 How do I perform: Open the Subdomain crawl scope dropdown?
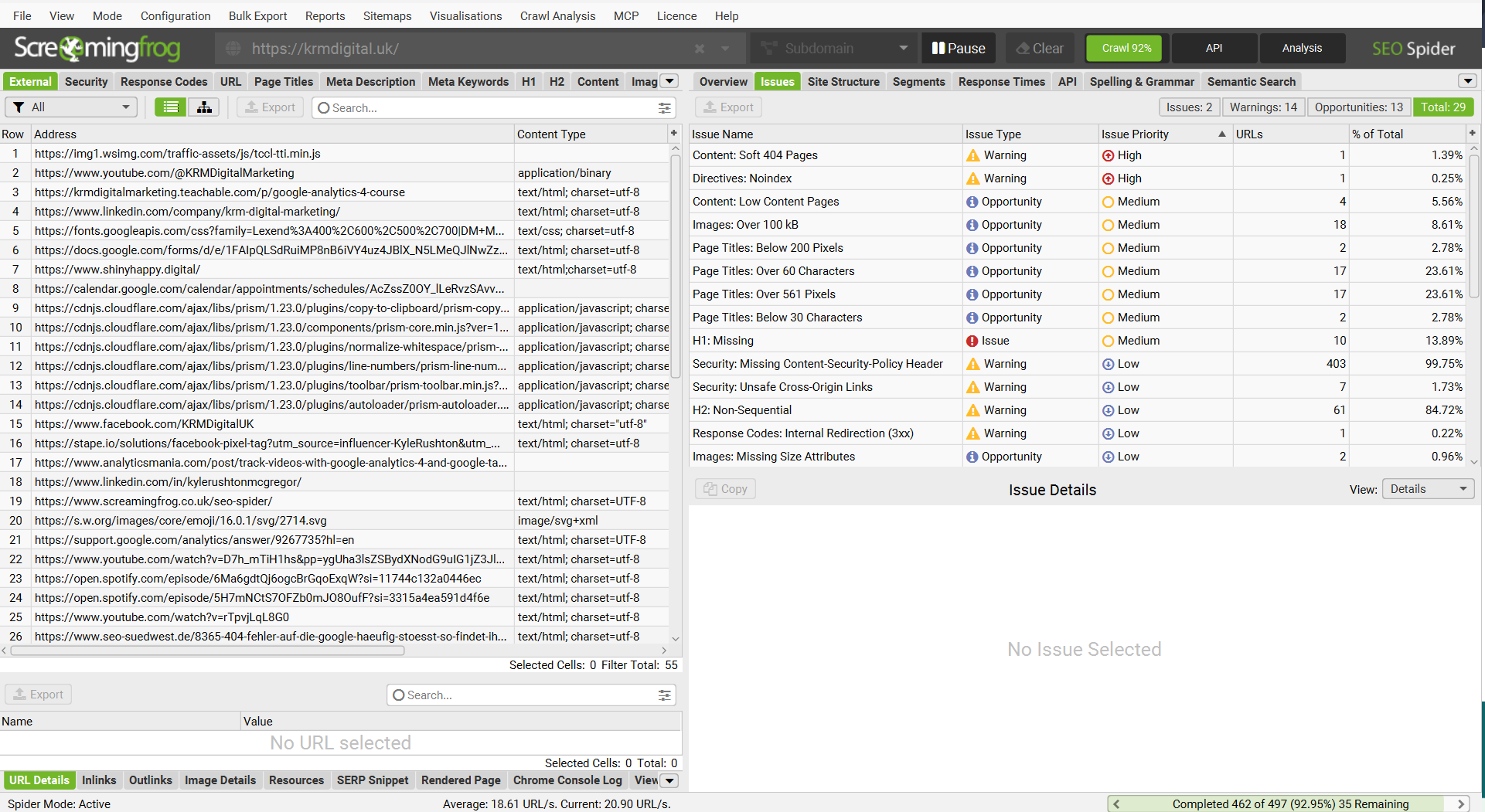click(833, 49)
